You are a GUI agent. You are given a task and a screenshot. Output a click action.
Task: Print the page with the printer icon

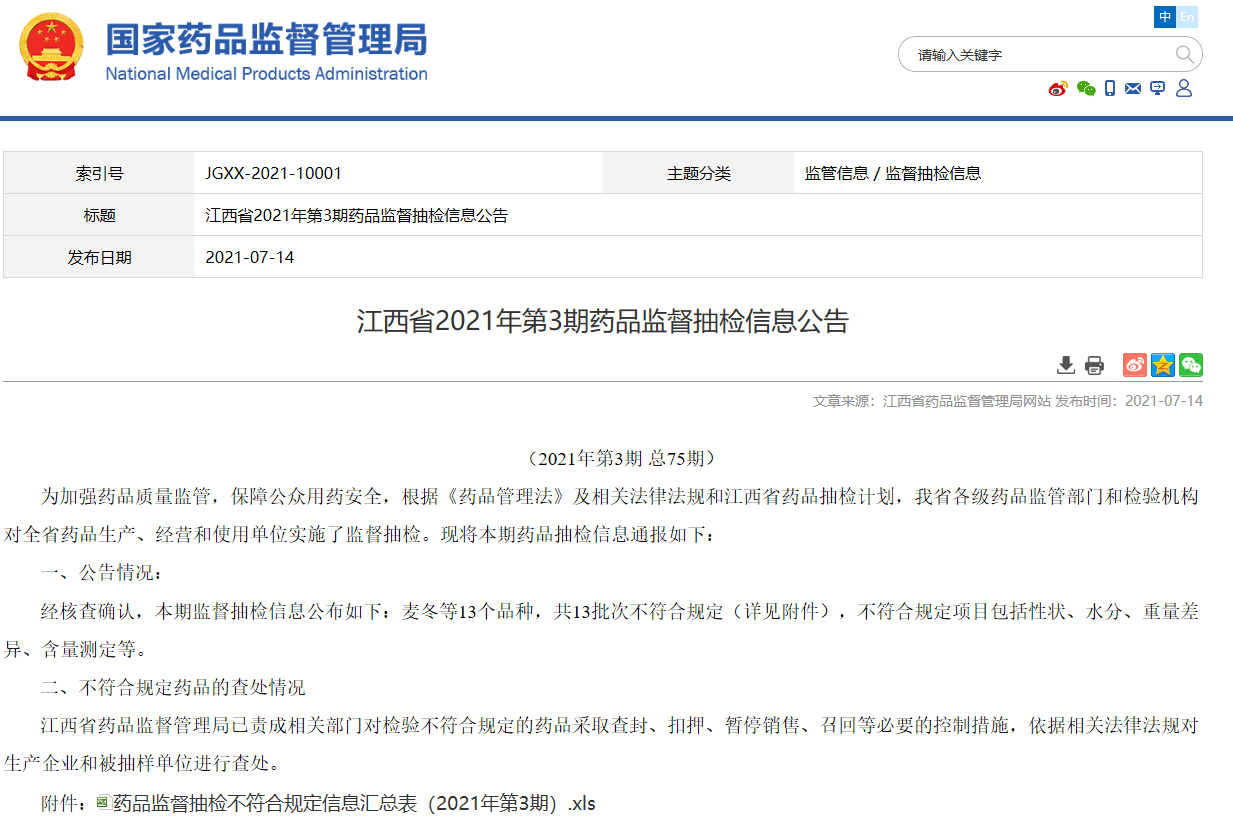click(1094, 365)
